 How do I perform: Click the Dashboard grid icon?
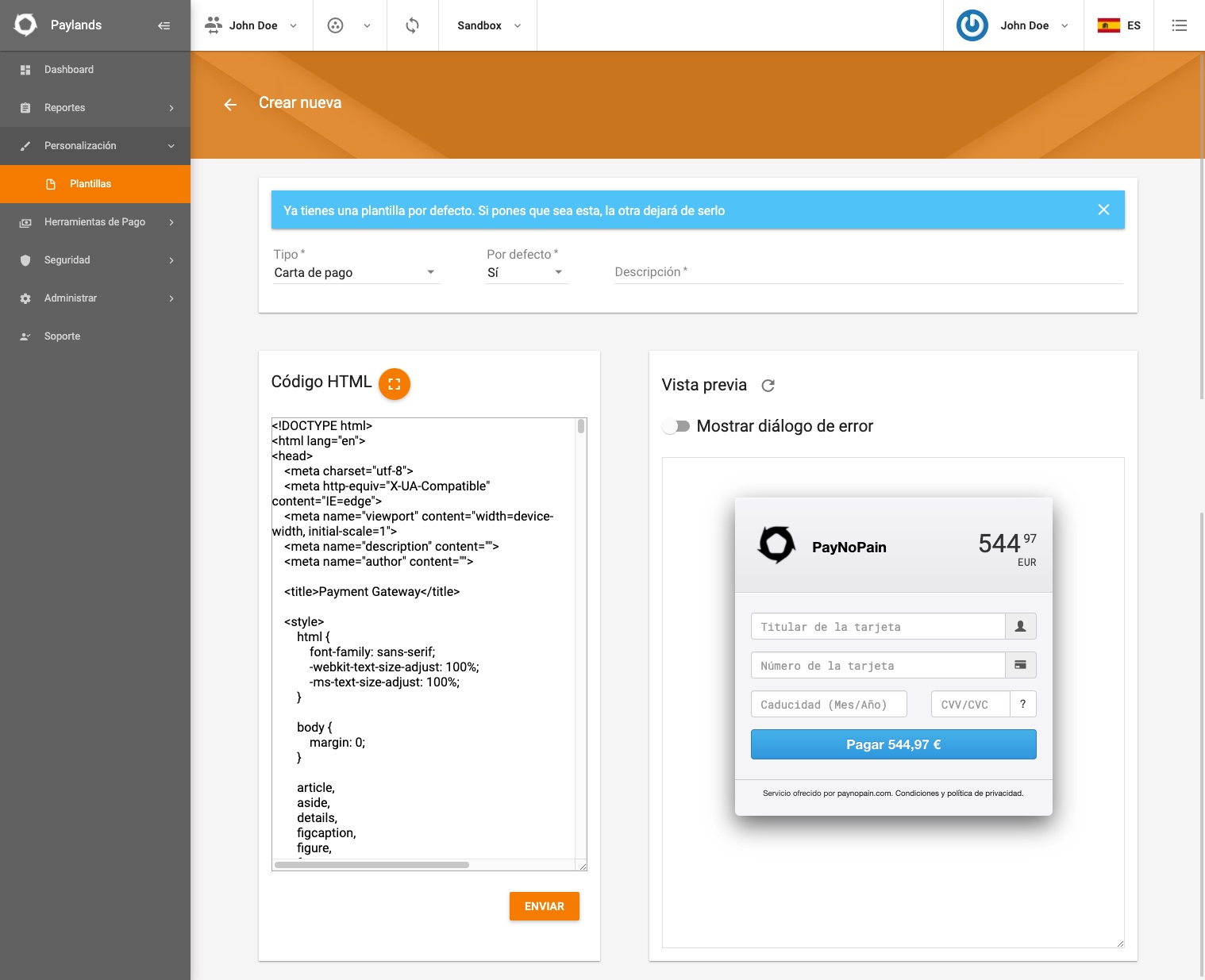25,70
